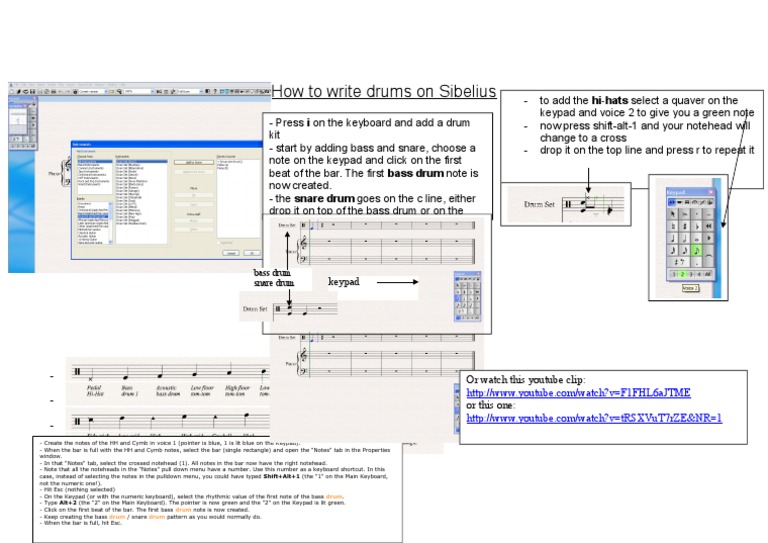Select voice 1 on the large Keypad
768x543 pixels.
point(674,274)
